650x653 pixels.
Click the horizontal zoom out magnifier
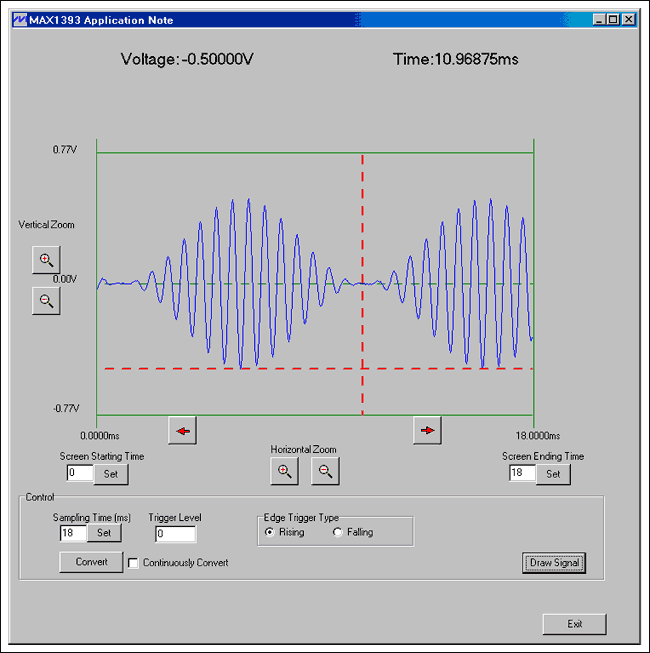coord(325,471)
